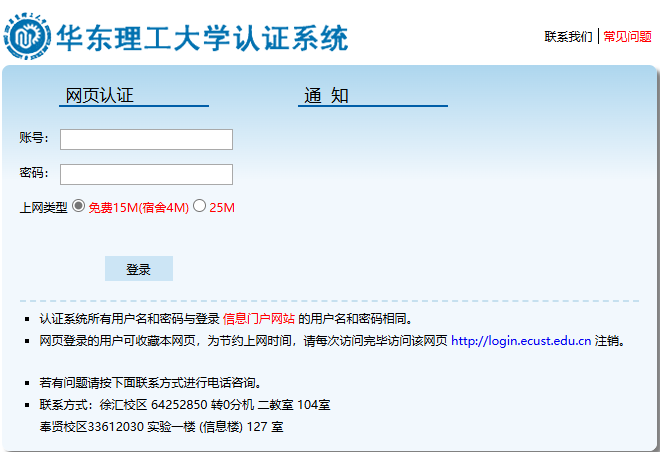Focus the 密码 password input field
Screen dimensions: 660x452
pyautogui.click(x=146, y=174)
